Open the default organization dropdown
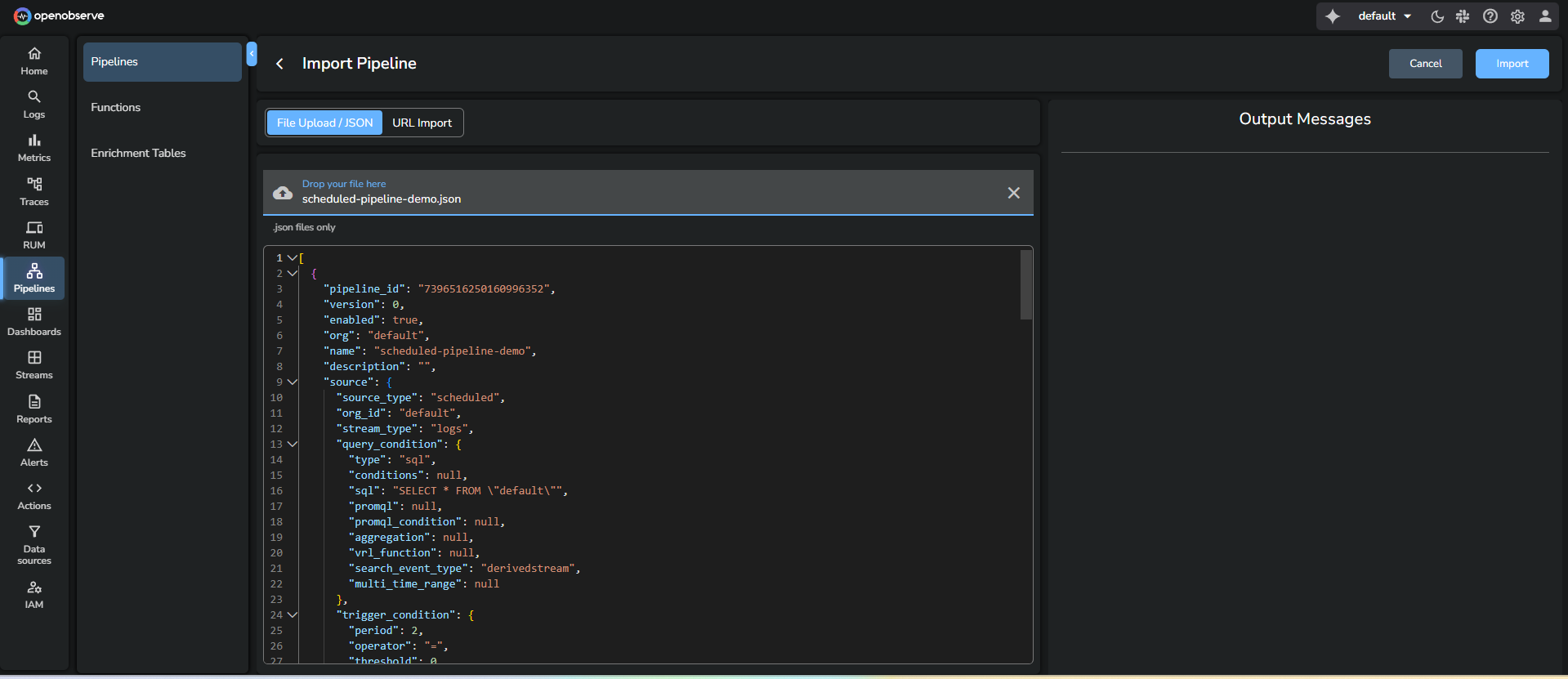Image resolution: width=1568 pixels, height=679 pixels. click(1384, 16)
